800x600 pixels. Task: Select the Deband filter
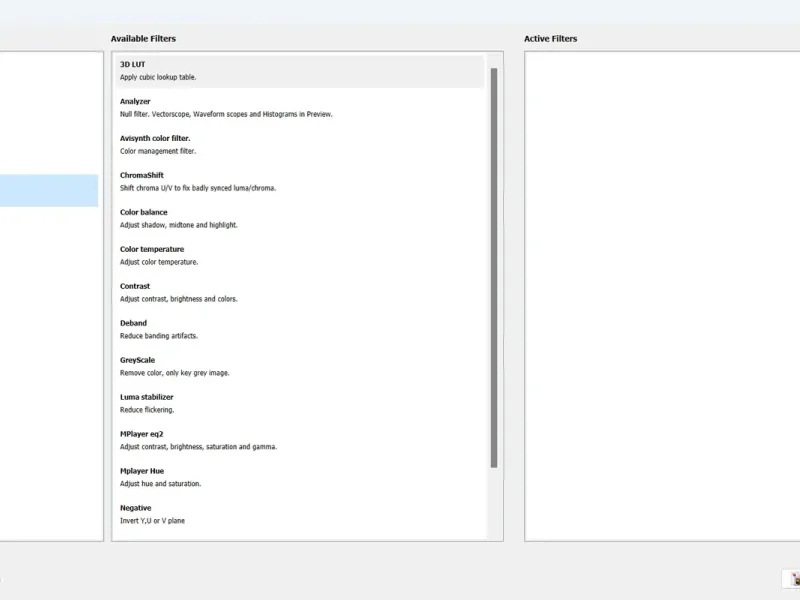[x=299, y=330]
